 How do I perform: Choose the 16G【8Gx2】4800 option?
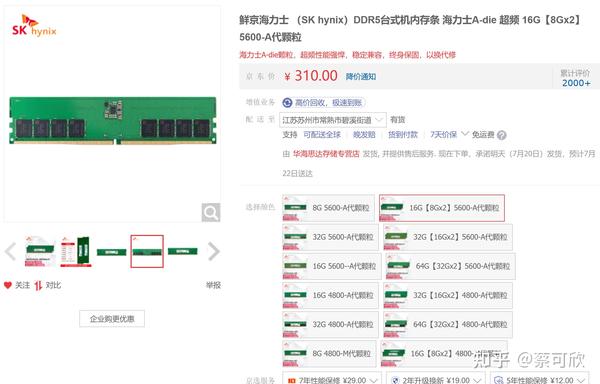coord(444,353)
